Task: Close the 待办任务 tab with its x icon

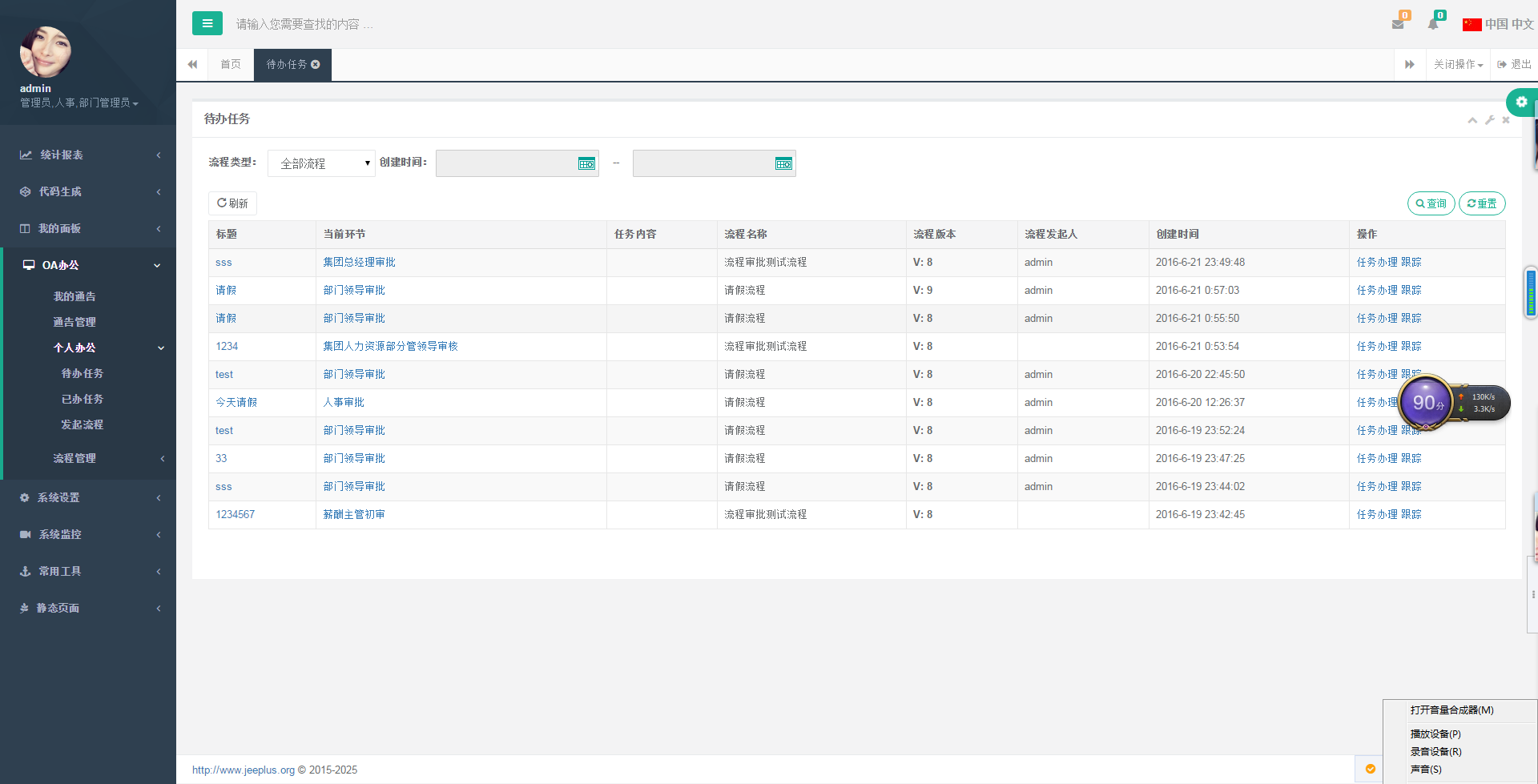Action: [x=316, y=64]
